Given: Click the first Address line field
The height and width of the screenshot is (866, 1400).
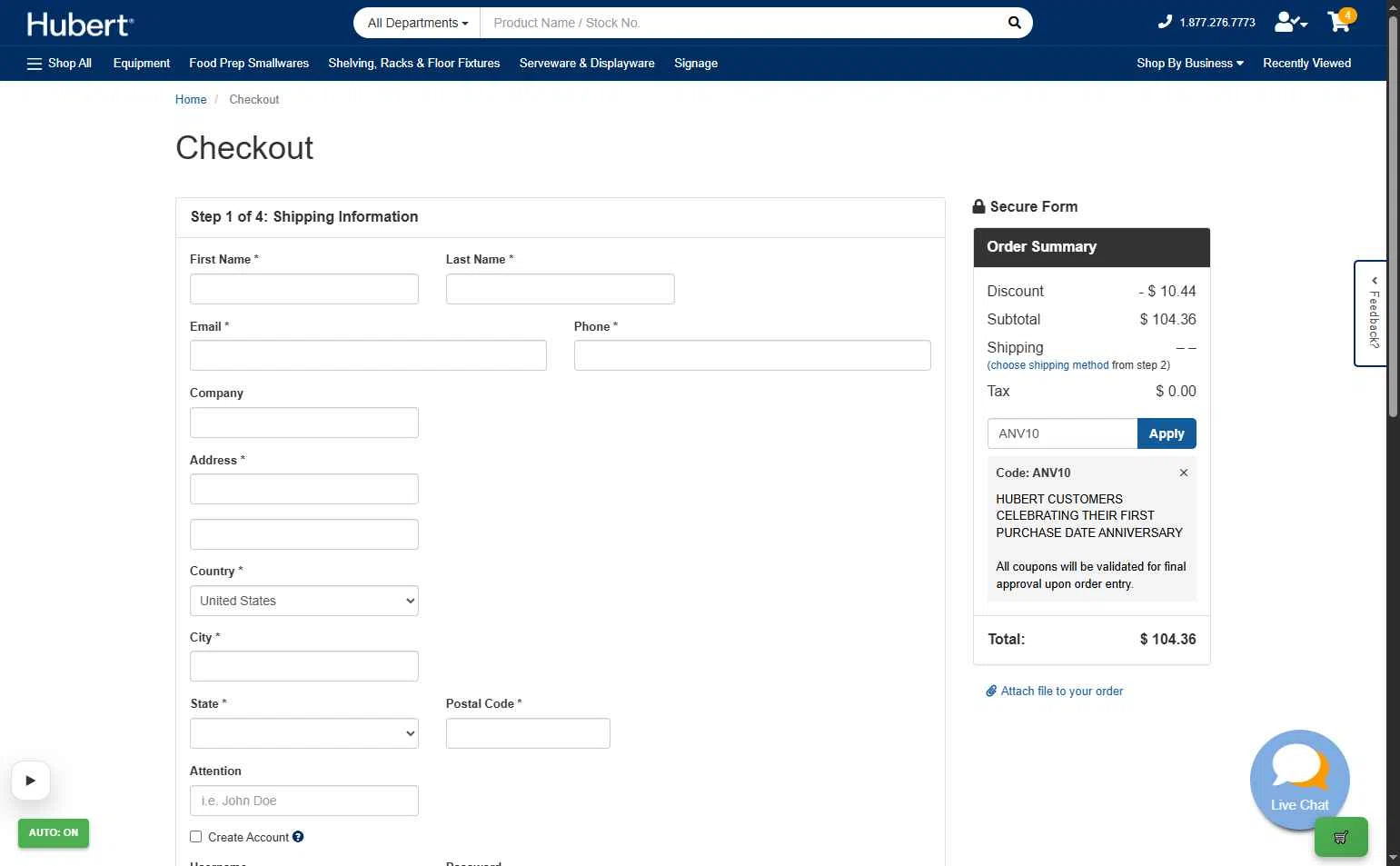Looking at the screenshot, I should (304, 489).
